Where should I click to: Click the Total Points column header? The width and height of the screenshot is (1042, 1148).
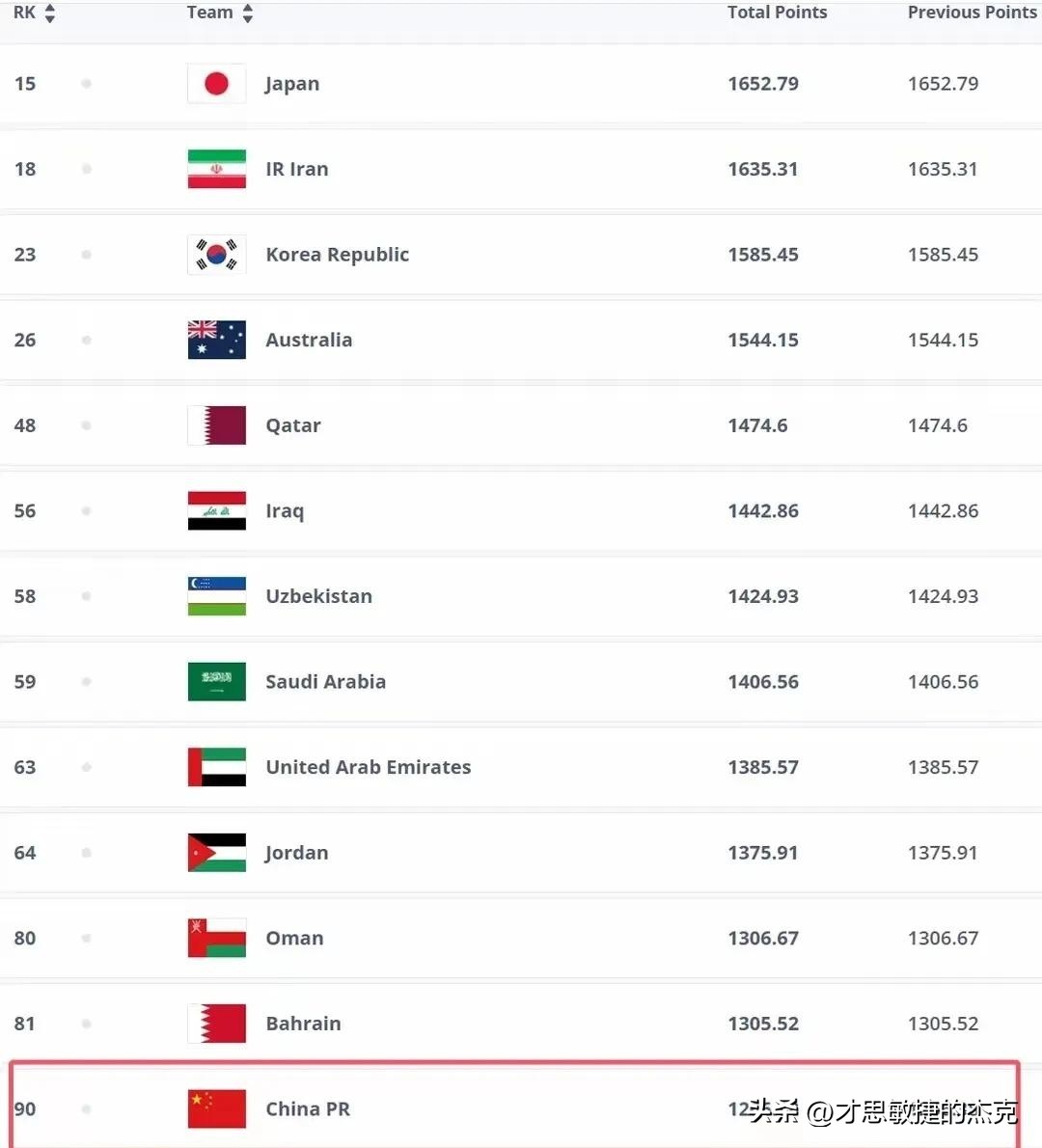777,13
